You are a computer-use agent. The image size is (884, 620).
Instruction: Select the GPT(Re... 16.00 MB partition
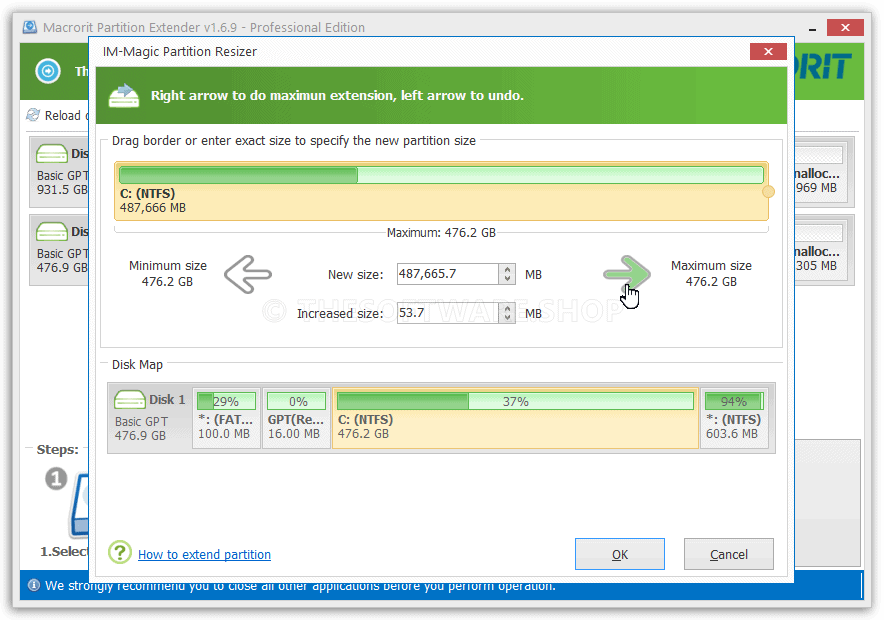[296, 418]
